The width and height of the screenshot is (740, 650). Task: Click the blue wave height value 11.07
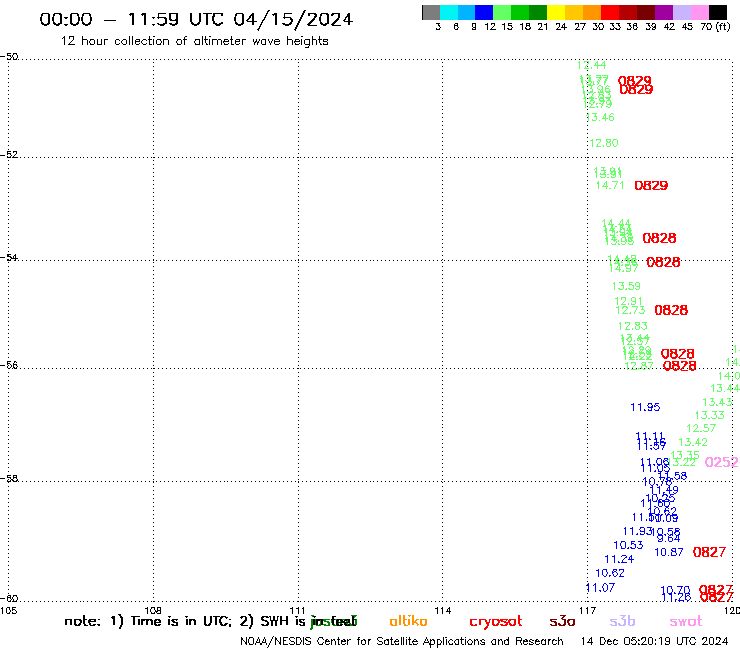coord(600,588)
